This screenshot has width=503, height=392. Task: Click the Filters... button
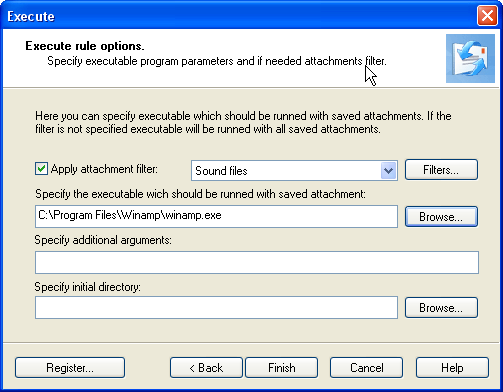pyautogui.click(x=441, y=170)
